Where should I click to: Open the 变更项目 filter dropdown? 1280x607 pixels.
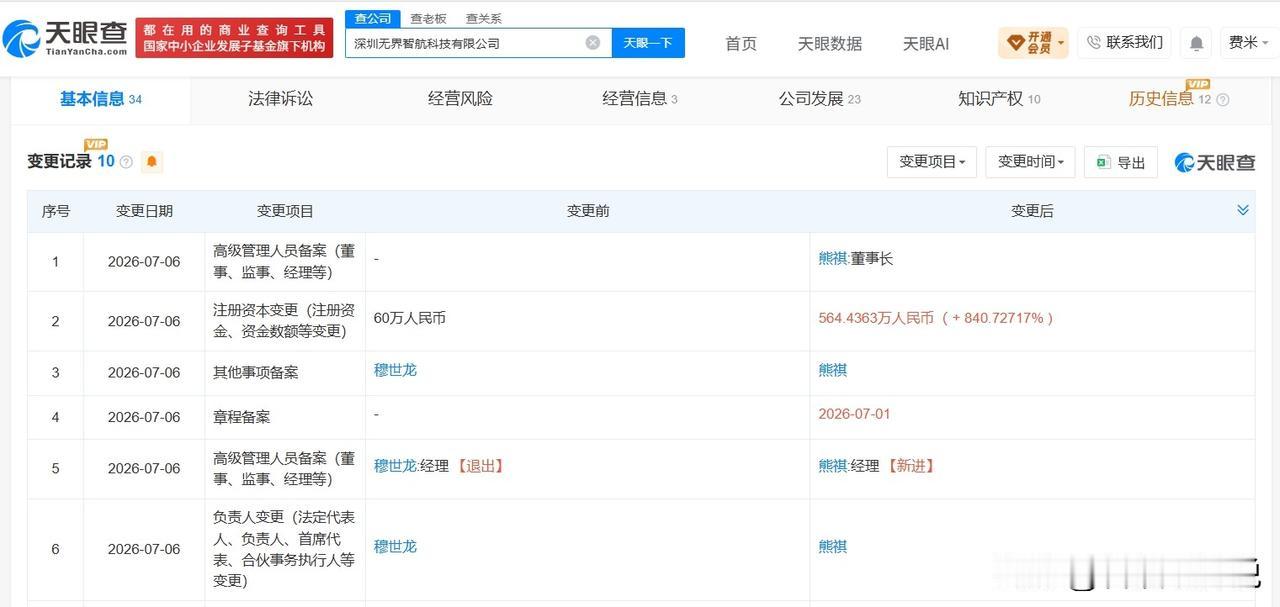932,162
